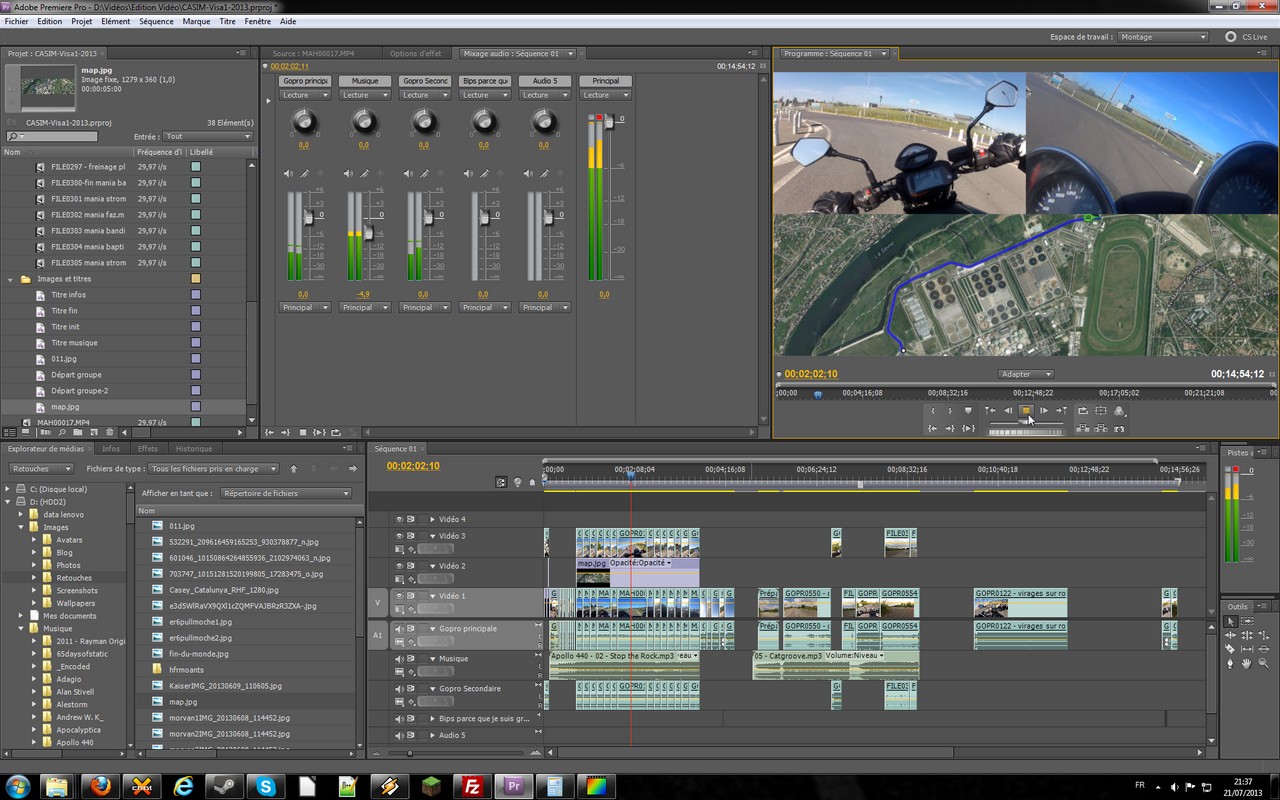Screen dimensions: 1280x800
Task: Expand the Vidéo 4 track
Action: [x=432, y=519]
